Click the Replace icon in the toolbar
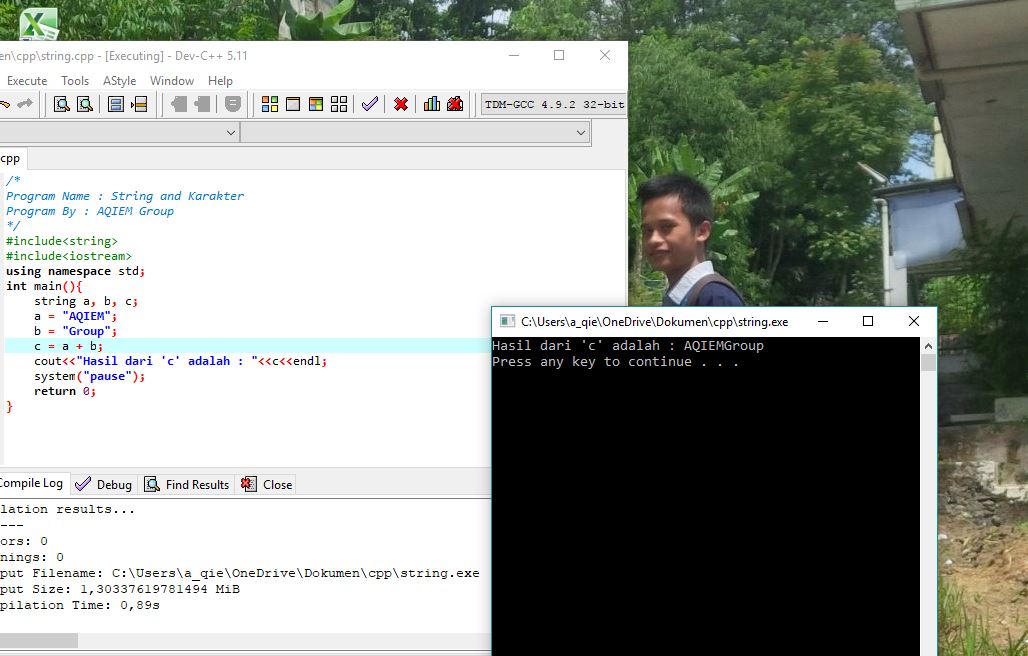 [85, 104]
